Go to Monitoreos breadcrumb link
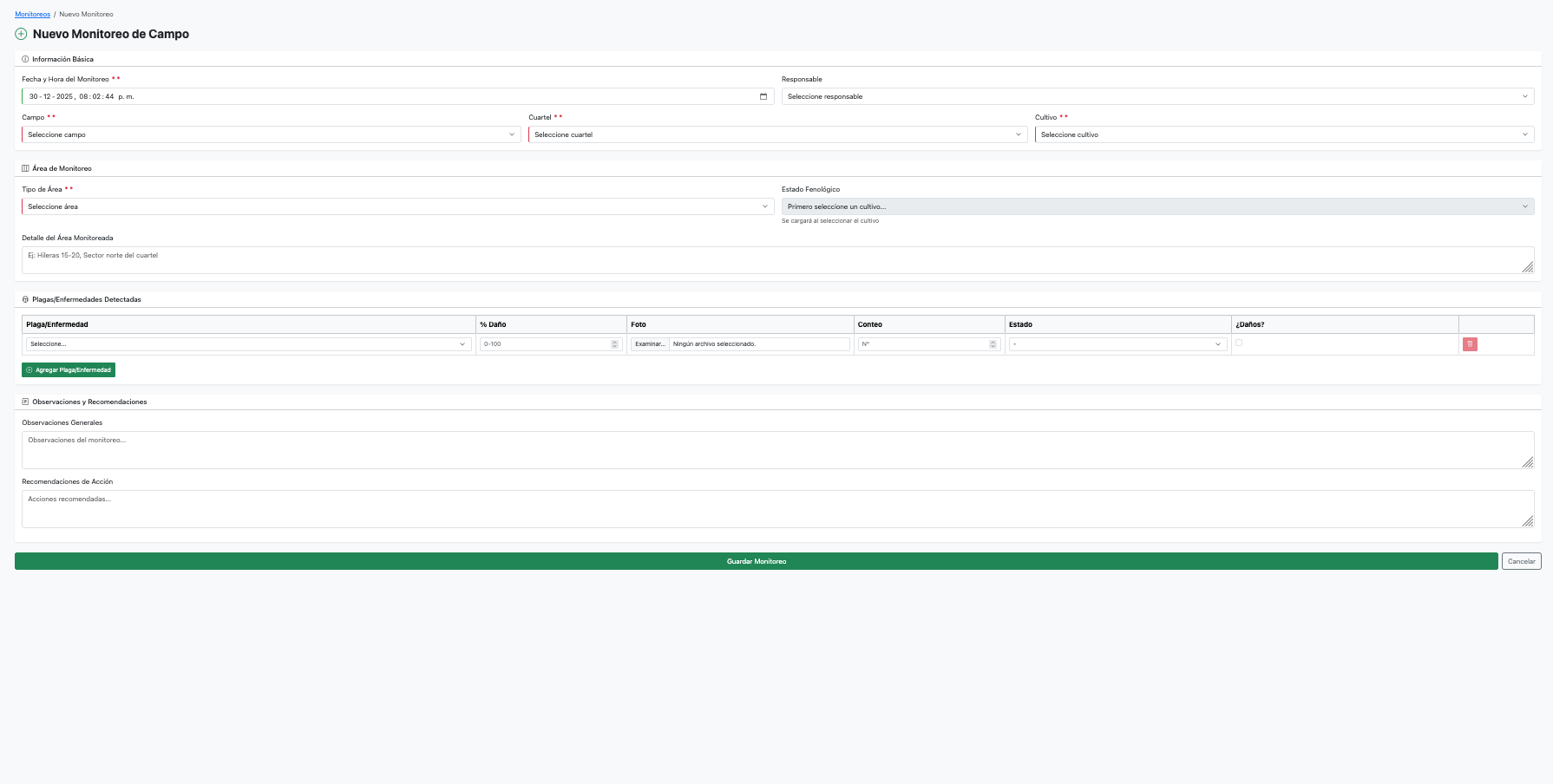Screen dimensions: 1553x784 33,14
